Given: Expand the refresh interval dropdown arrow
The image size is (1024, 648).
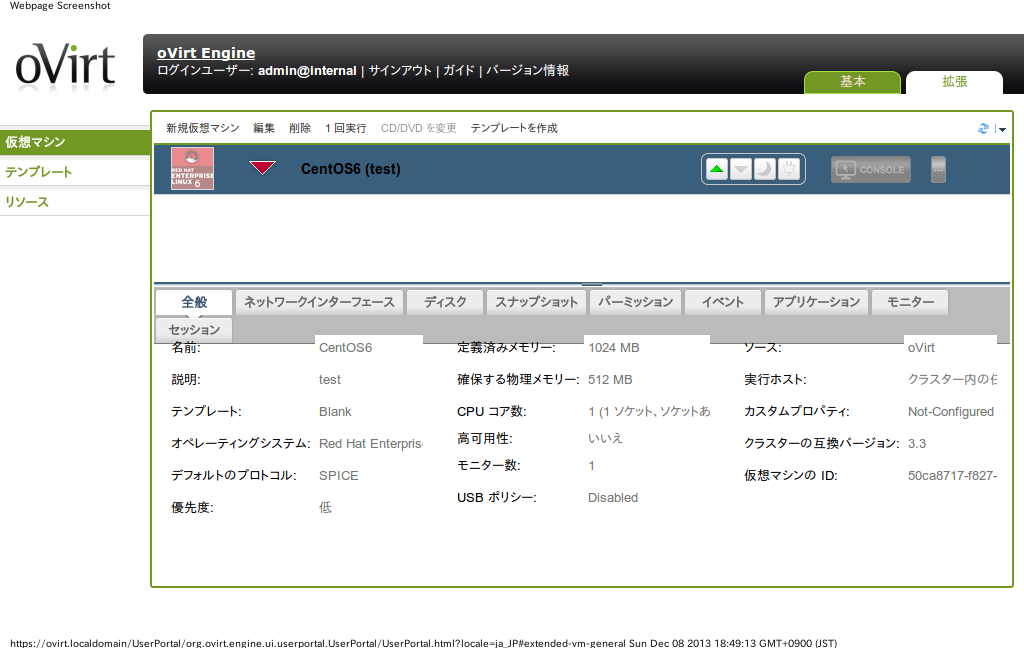Looking at the screenshot, I should (x=1001, y=130).
